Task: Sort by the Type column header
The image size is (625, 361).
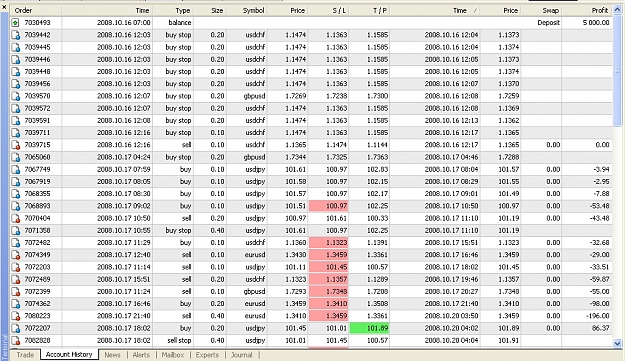Action: click(x=173, y=10)
